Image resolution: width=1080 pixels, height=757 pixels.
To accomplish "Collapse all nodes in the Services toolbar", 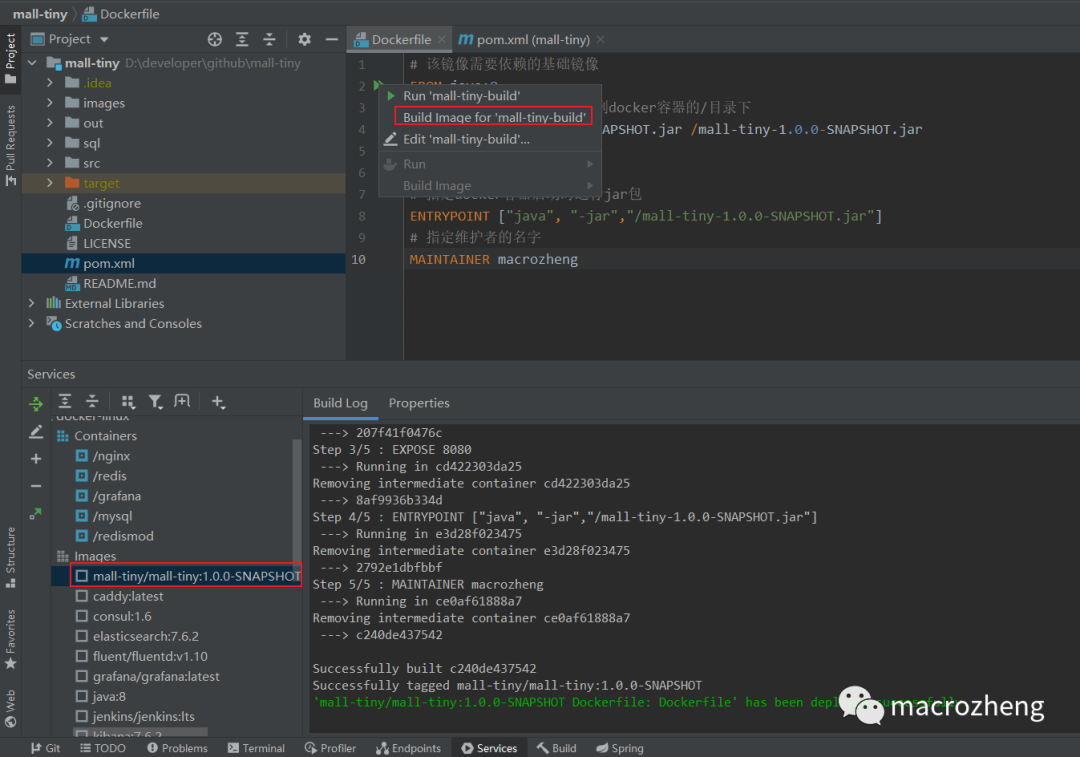I will click(x=92, y=401).
